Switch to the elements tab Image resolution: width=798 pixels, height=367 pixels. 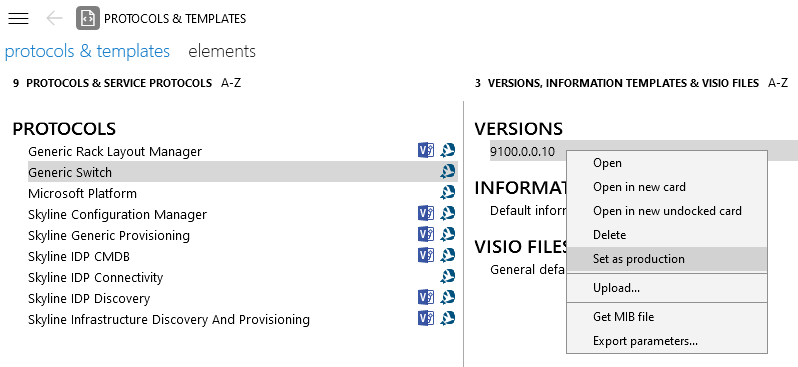tap(222, 51)
